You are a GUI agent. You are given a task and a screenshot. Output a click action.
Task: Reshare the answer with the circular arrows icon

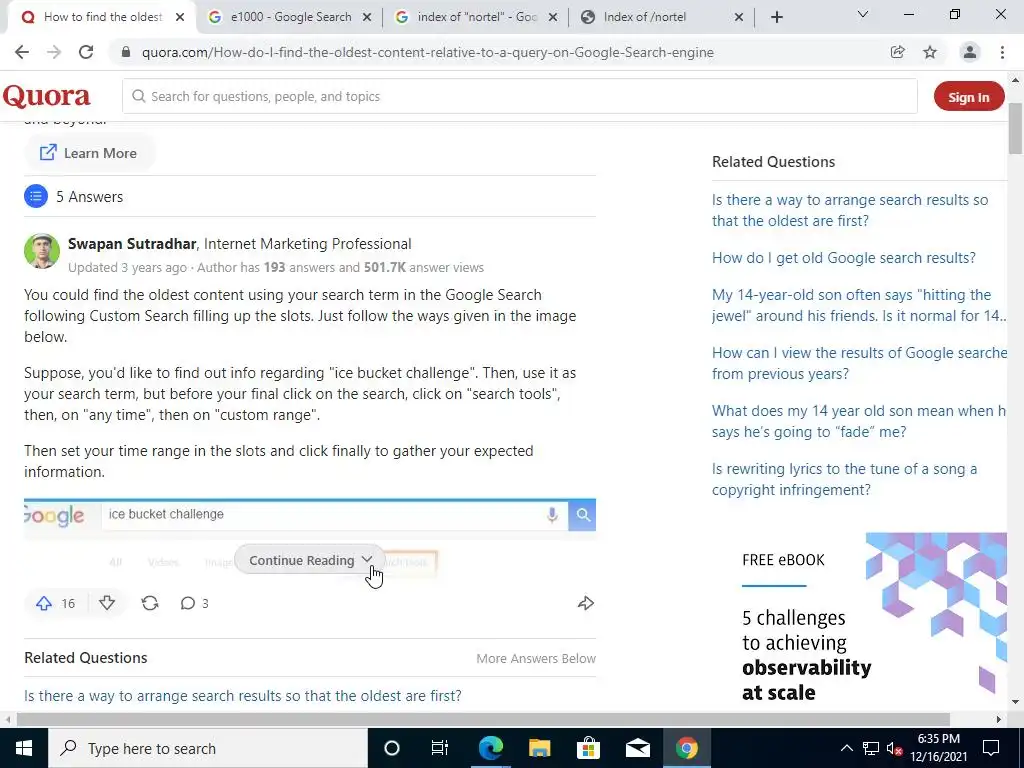(x=150, y=603)
